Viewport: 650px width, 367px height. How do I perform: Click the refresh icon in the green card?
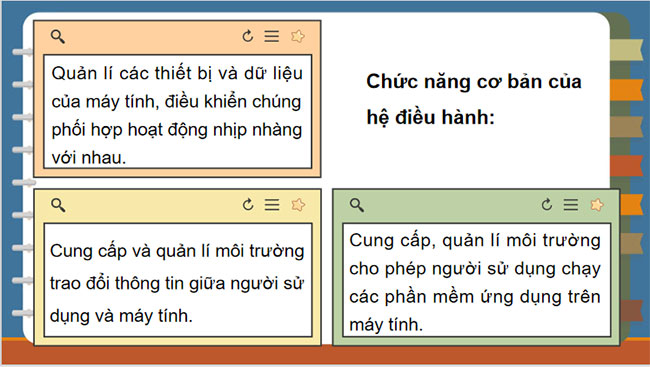(547, 204)
